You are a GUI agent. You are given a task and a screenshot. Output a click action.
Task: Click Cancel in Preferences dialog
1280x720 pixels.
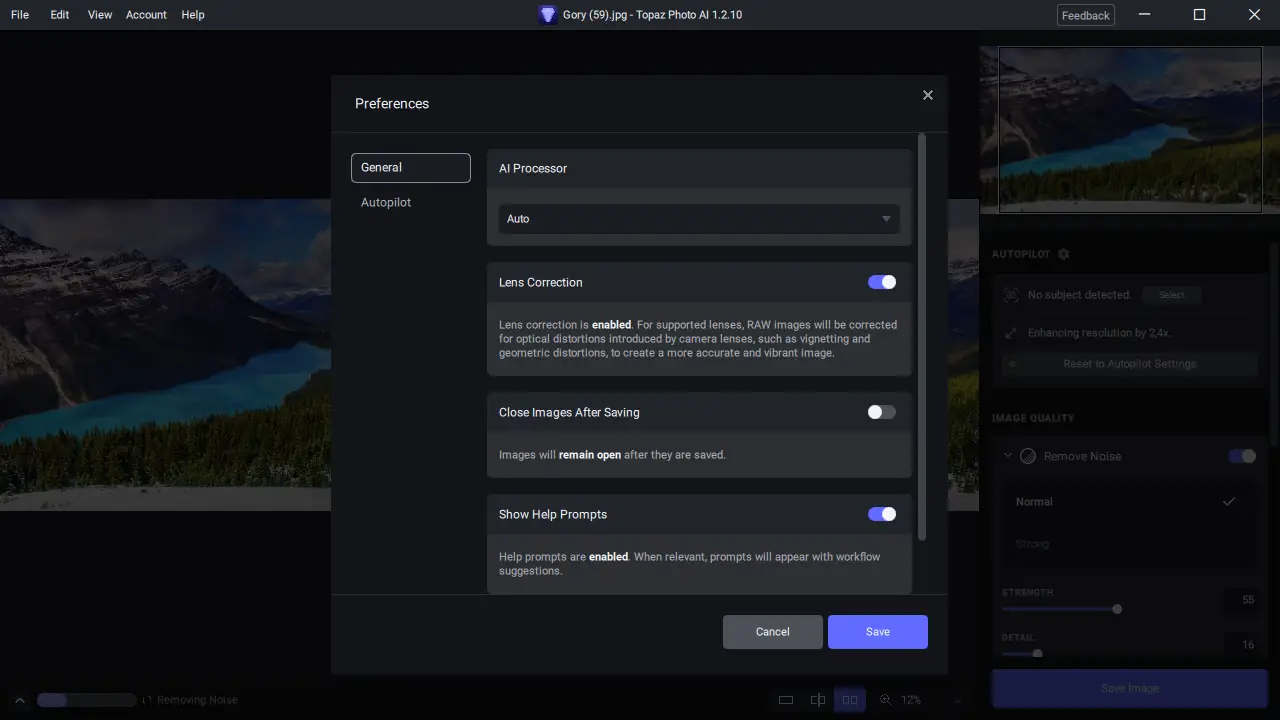pyautogui.click(x=773, y=632)
